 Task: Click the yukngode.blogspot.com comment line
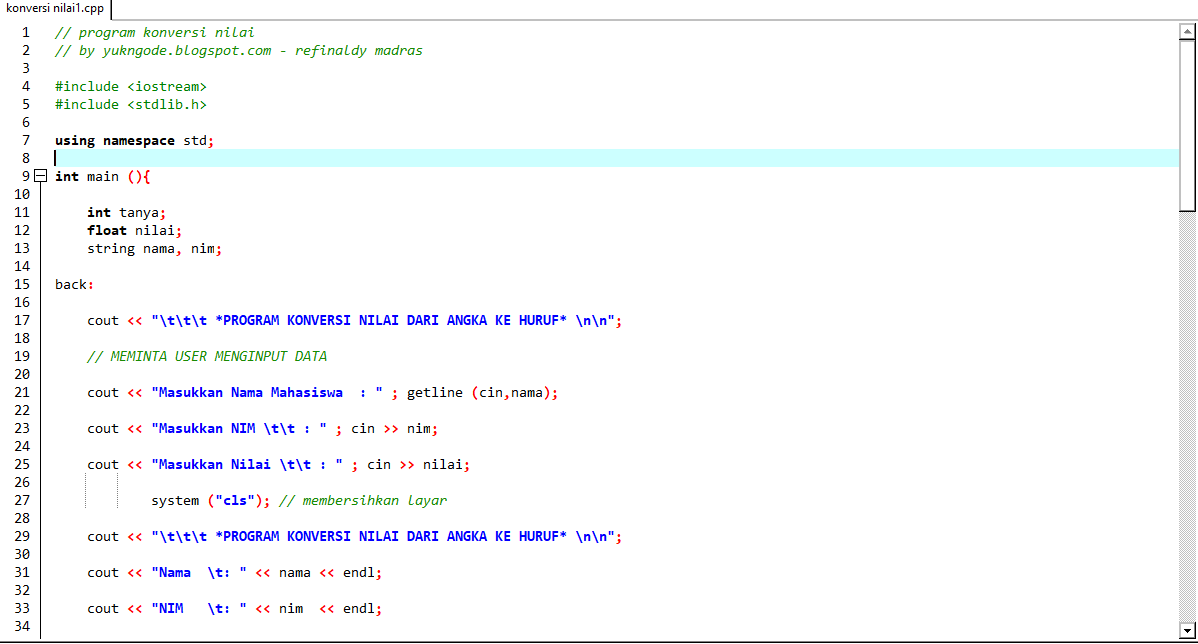pos(238,50)
